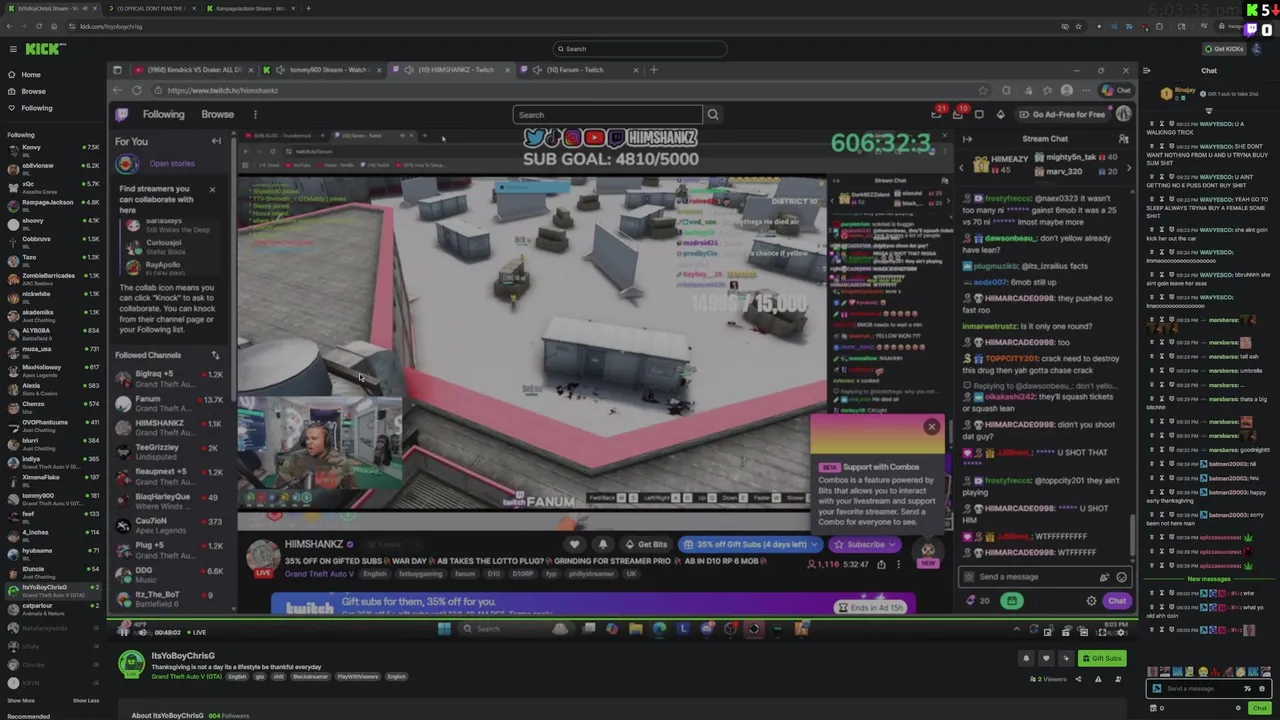Report the stream via warning icon
The height and width of the screenshot is (720, 1280).
pyautogui.click(x=1098, y=679)
